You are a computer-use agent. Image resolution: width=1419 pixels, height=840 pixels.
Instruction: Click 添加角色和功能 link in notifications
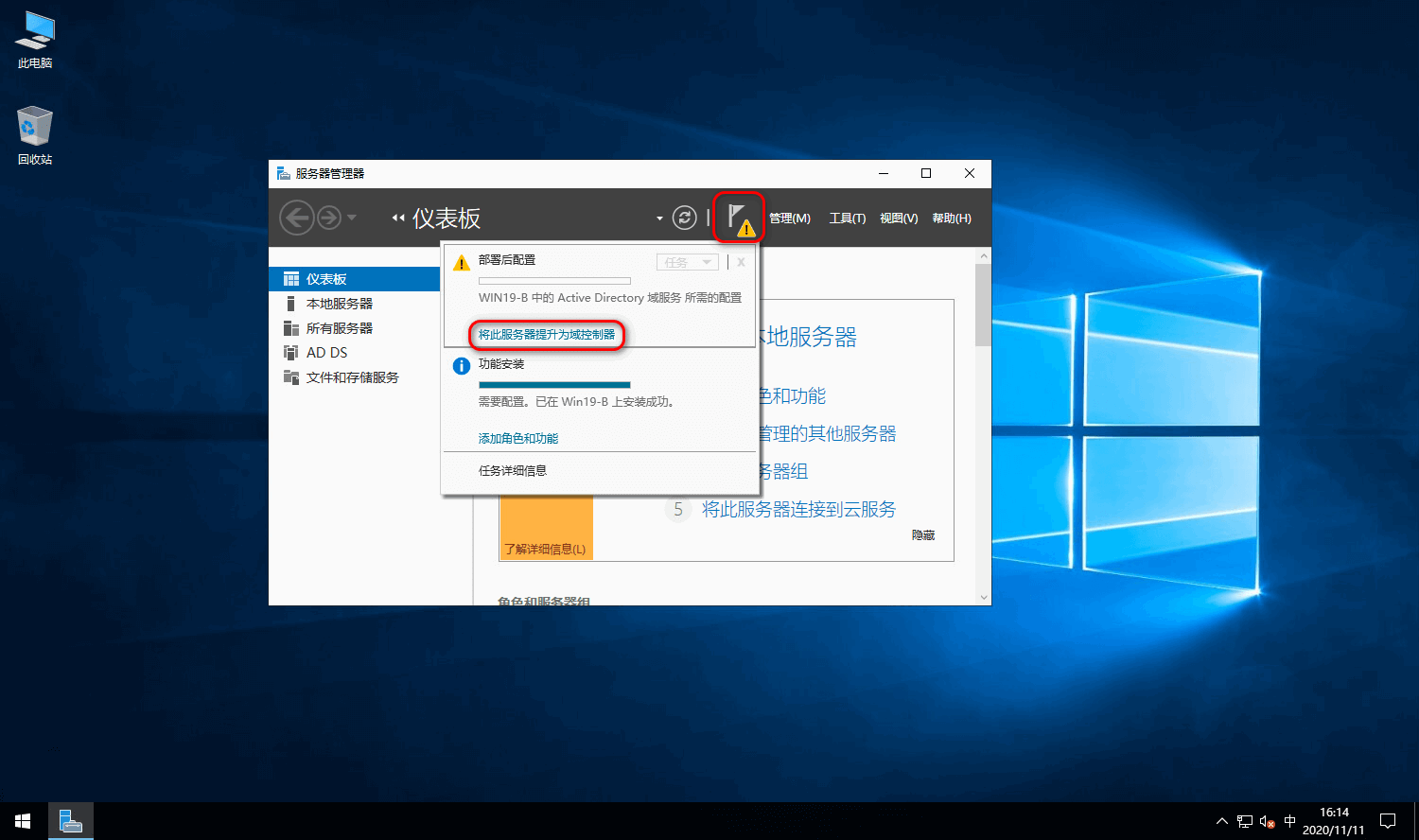point(518,439)
